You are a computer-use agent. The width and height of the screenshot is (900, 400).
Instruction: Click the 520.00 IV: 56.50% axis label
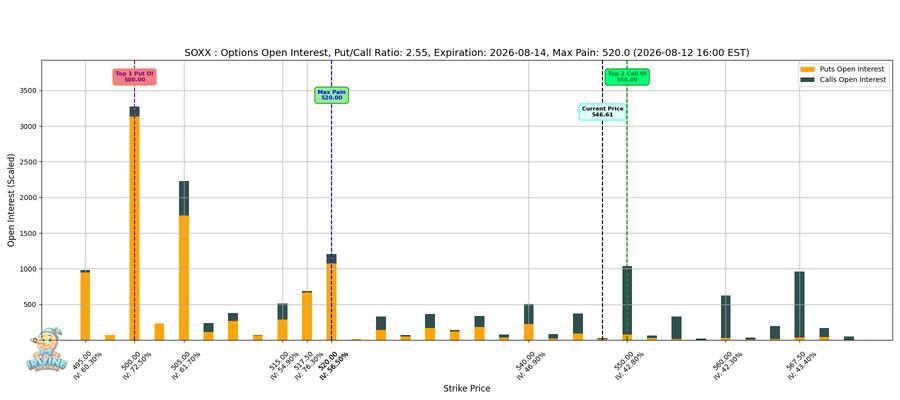pos(333,364)
